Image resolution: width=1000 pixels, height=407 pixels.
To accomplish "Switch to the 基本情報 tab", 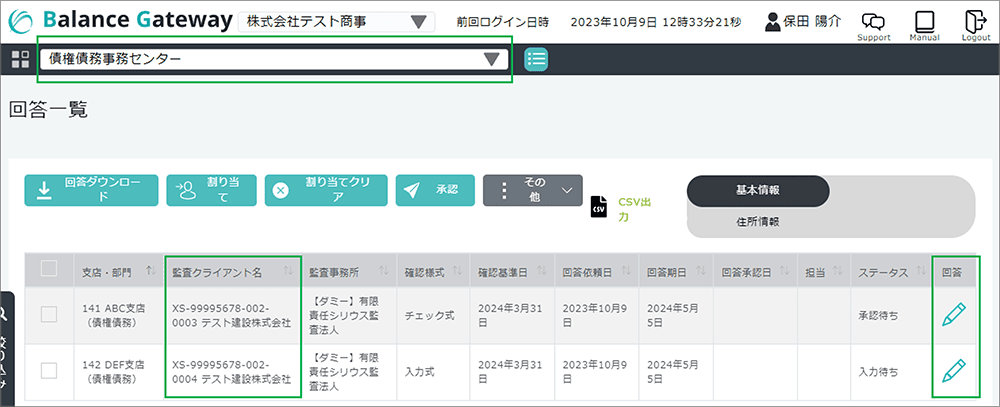I will coord(758,190).
